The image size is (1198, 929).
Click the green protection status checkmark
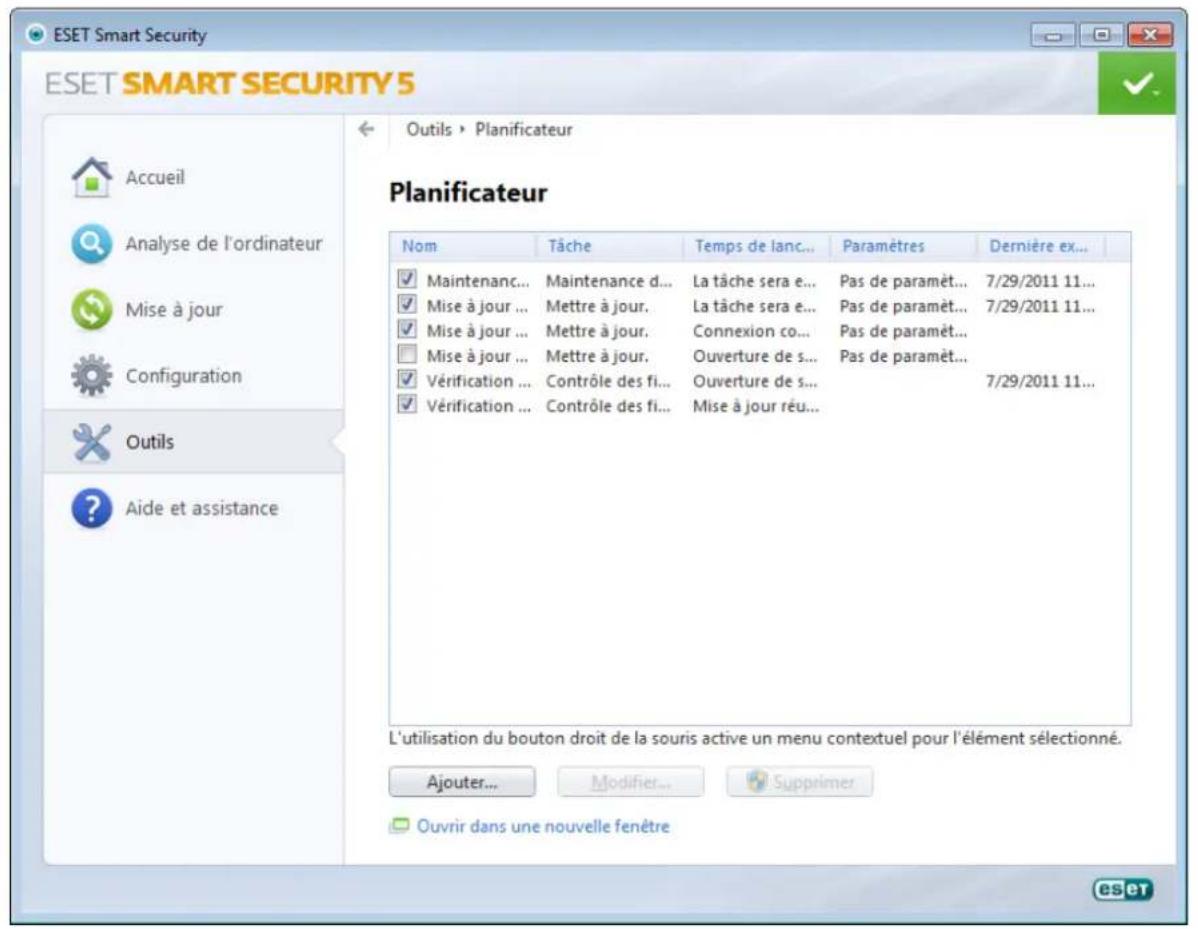pos(1137,84)
